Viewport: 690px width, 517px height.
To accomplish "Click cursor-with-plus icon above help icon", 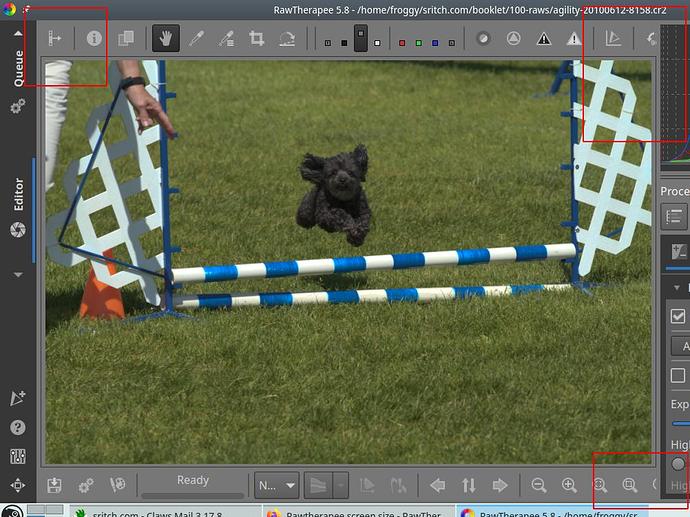I will (18, 398).
